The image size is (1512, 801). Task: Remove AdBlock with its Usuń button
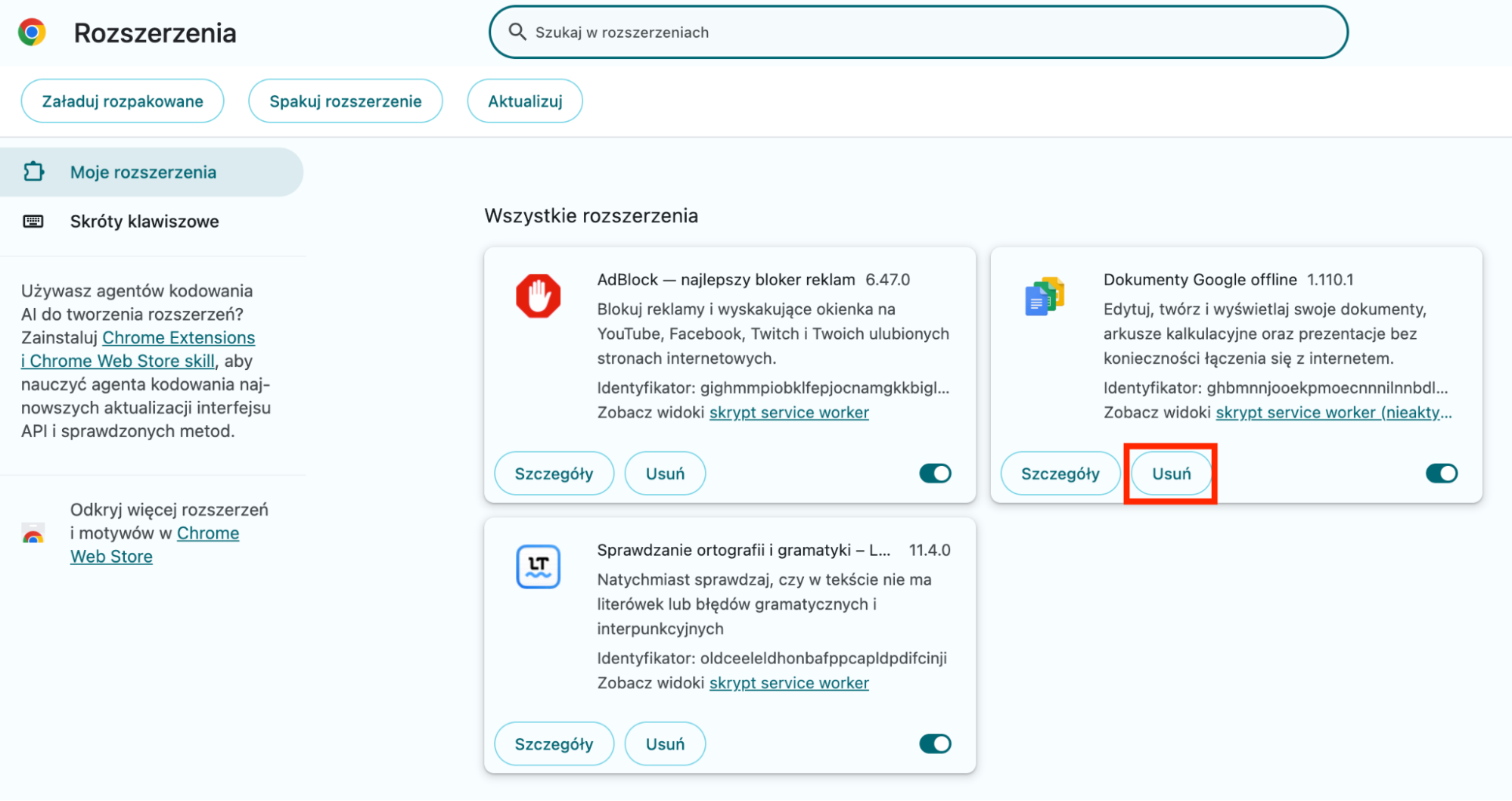click(665, 473)
